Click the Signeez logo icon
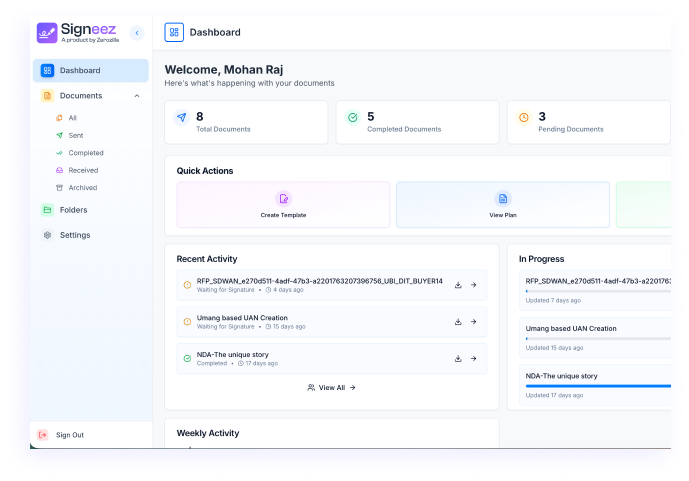The width and height of the screenshot is (689, 481). [47, 33]
